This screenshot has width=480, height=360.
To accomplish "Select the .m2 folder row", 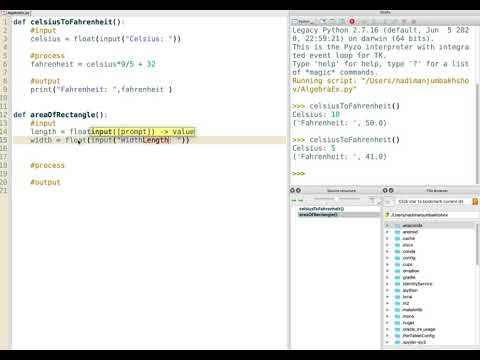I will click(429, 304).
